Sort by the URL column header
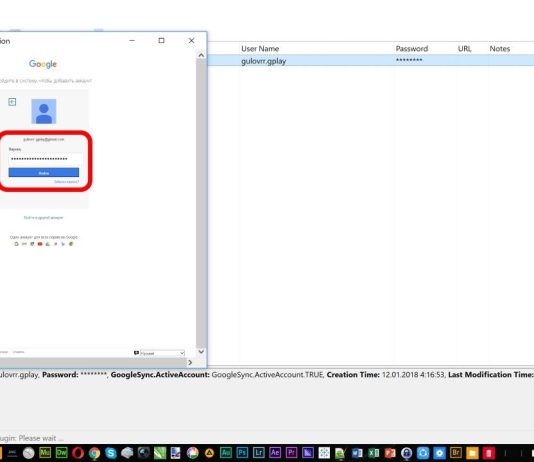 (x=465, y=49)
